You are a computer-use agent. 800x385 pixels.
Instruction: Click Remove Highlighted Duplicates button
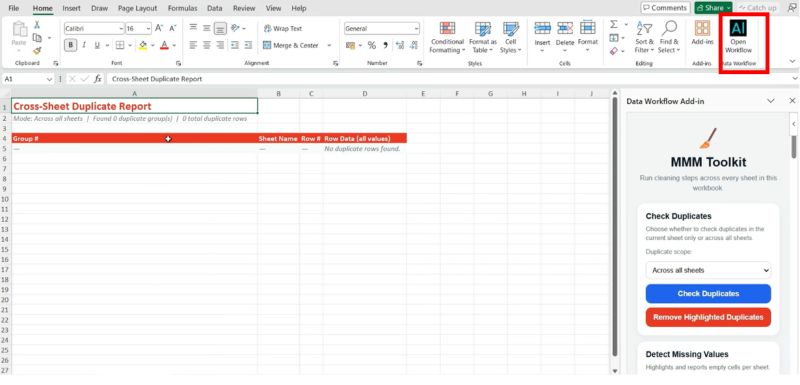[708, 317]
